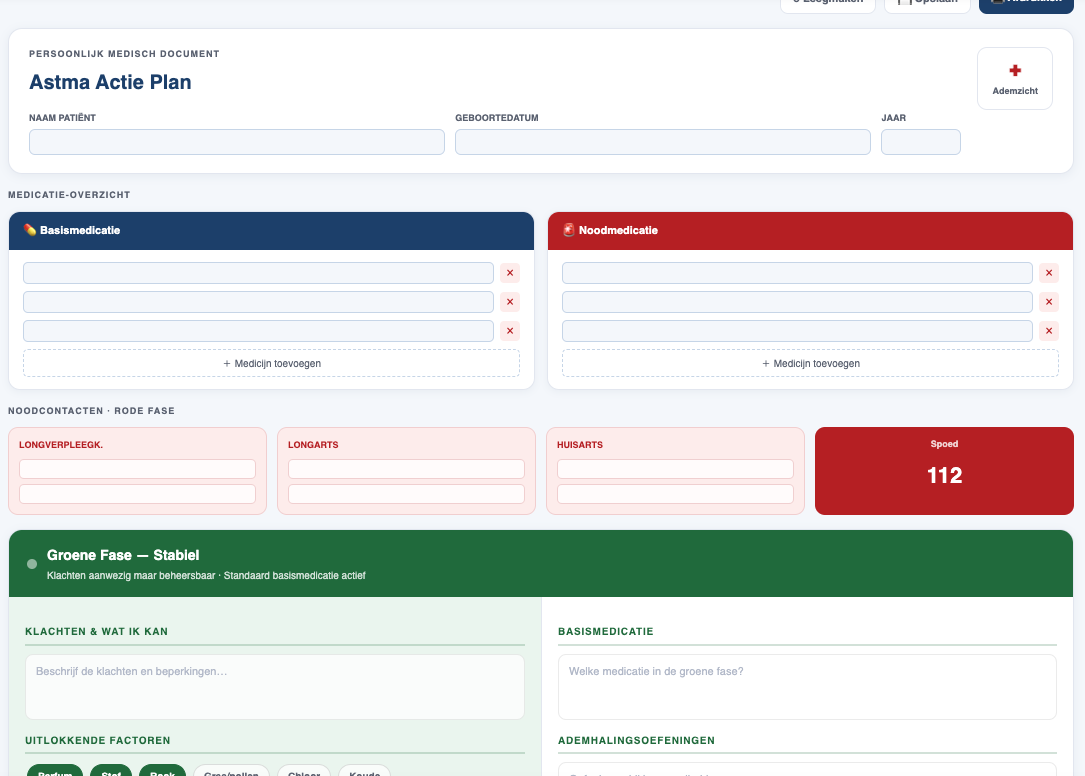The width and height of the screenshot is (1085, 776).
Task: Remove first Noodmedicatie medicine row
Action: [x=1049, y=273]
